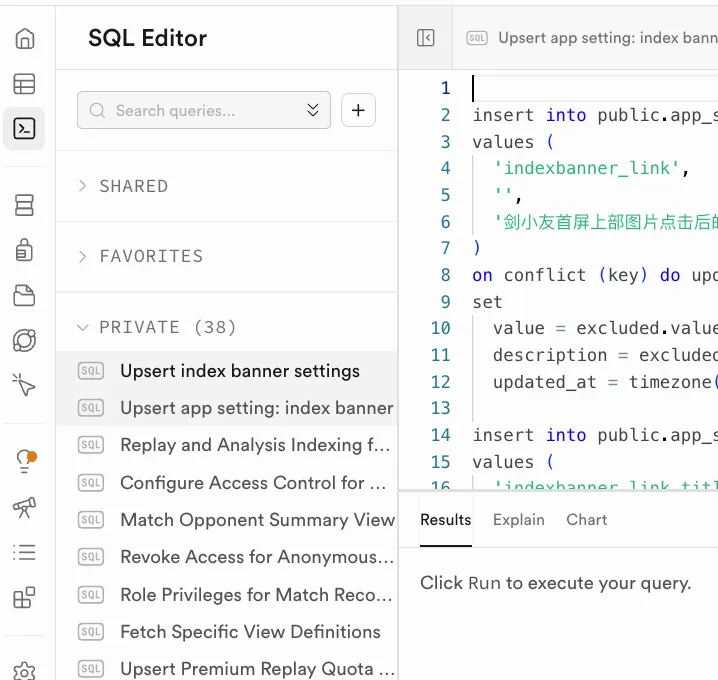Screen dimensions: 718x680
Task: Open the Home icon in sidebar
Action: 24,39
